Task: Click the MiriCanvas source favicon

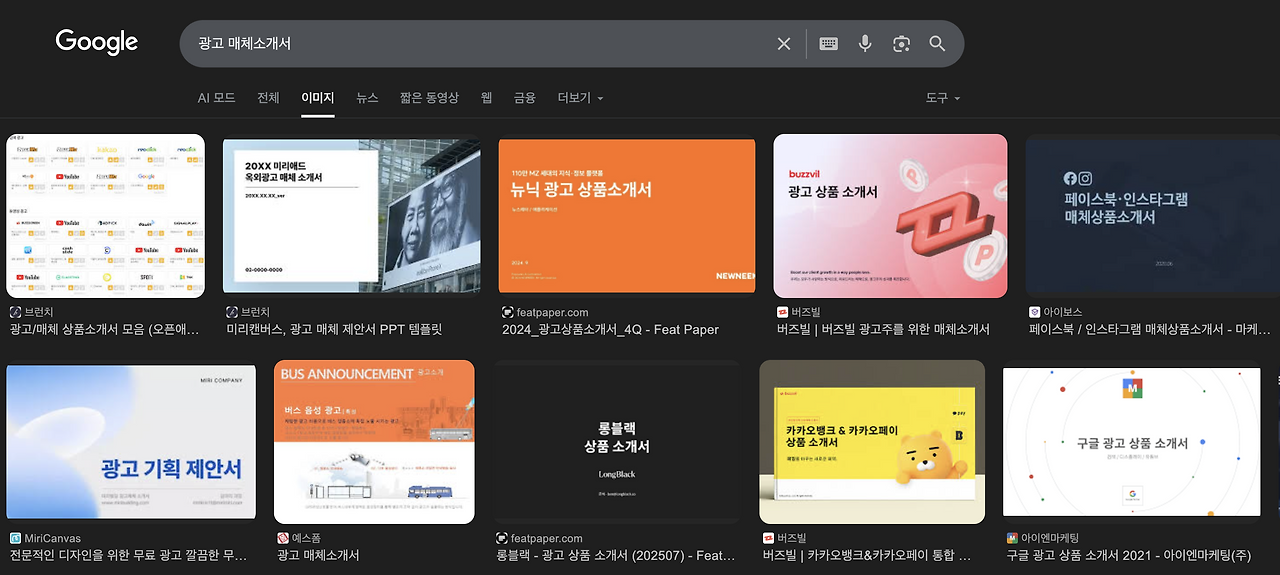Action: (15, 538)
